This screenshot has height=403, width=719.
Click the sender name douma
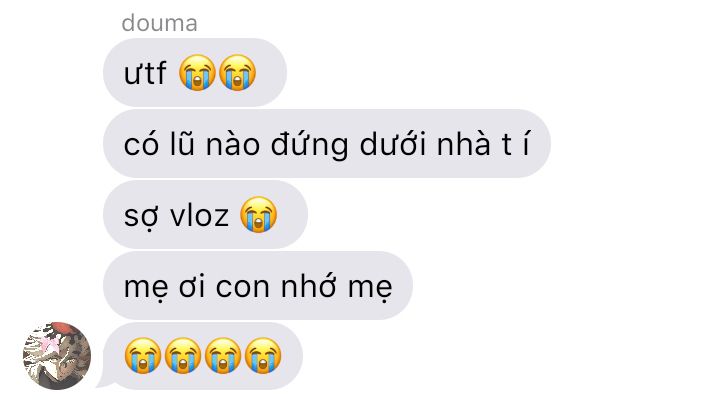tap(160, 23)
